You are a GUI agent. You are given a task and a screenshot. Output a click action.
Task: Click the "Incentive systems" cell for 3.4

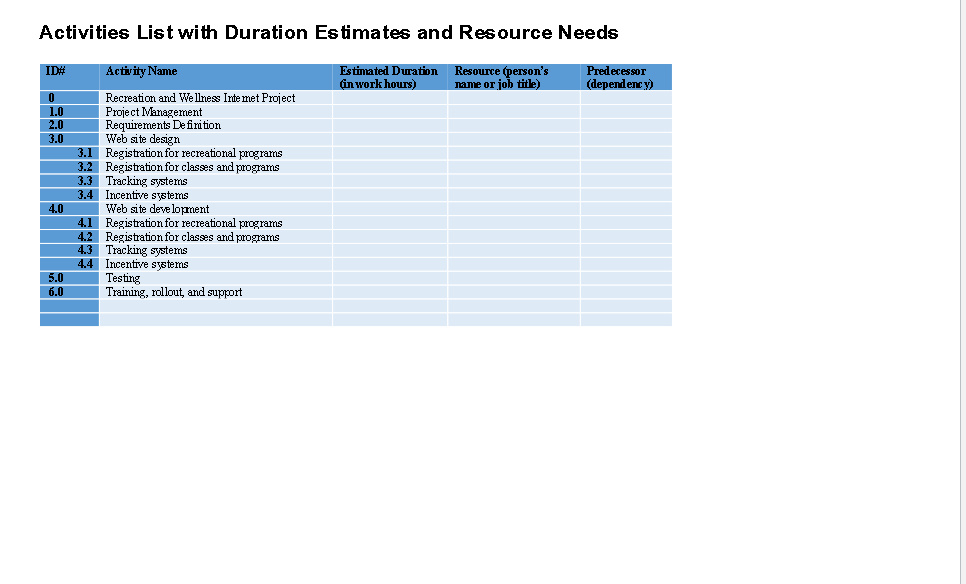tap(147, 195)
